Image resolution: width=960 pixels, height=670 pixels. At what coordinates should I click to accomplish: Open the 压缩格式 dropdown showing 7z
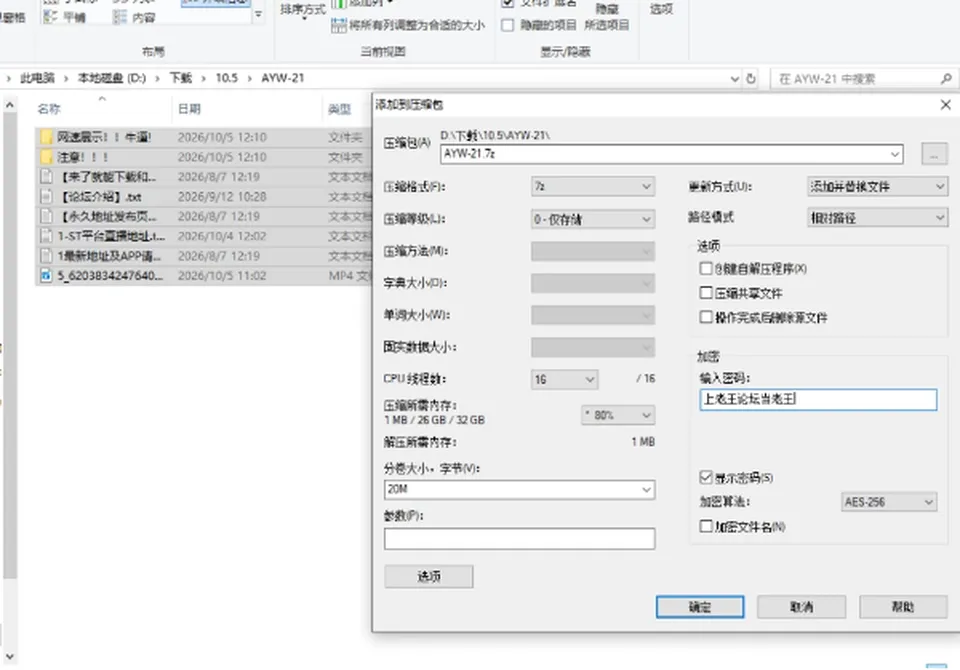coord(593,186)
